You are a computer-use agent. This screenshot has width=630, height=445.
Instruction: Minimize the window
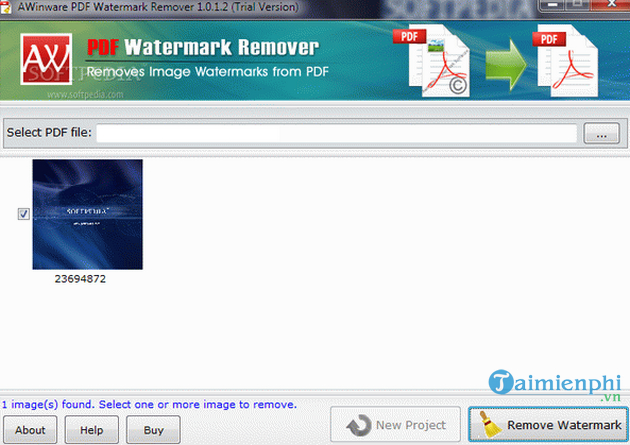point(552,5)
